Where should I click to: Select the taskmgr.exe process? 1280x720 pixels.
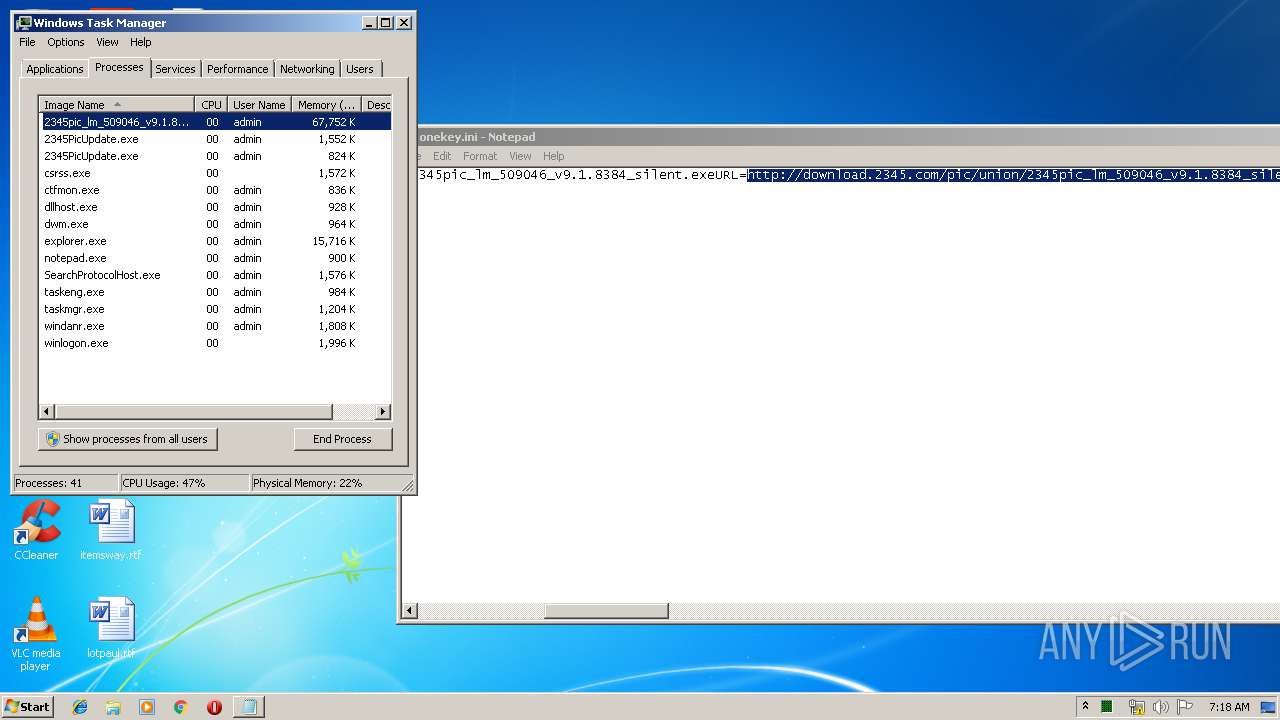(215, 309)
